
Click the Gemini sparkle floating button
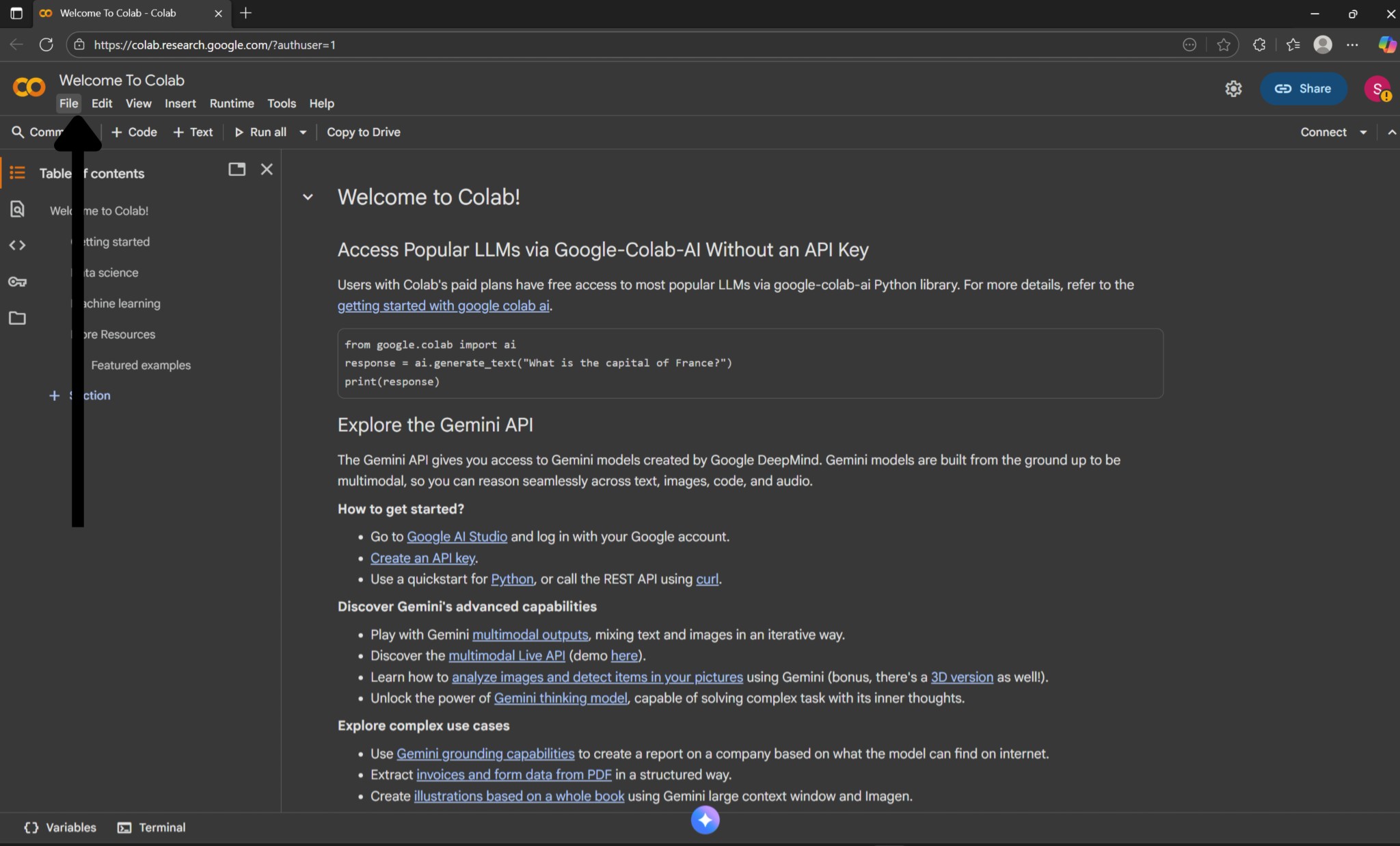click(705, 819)
